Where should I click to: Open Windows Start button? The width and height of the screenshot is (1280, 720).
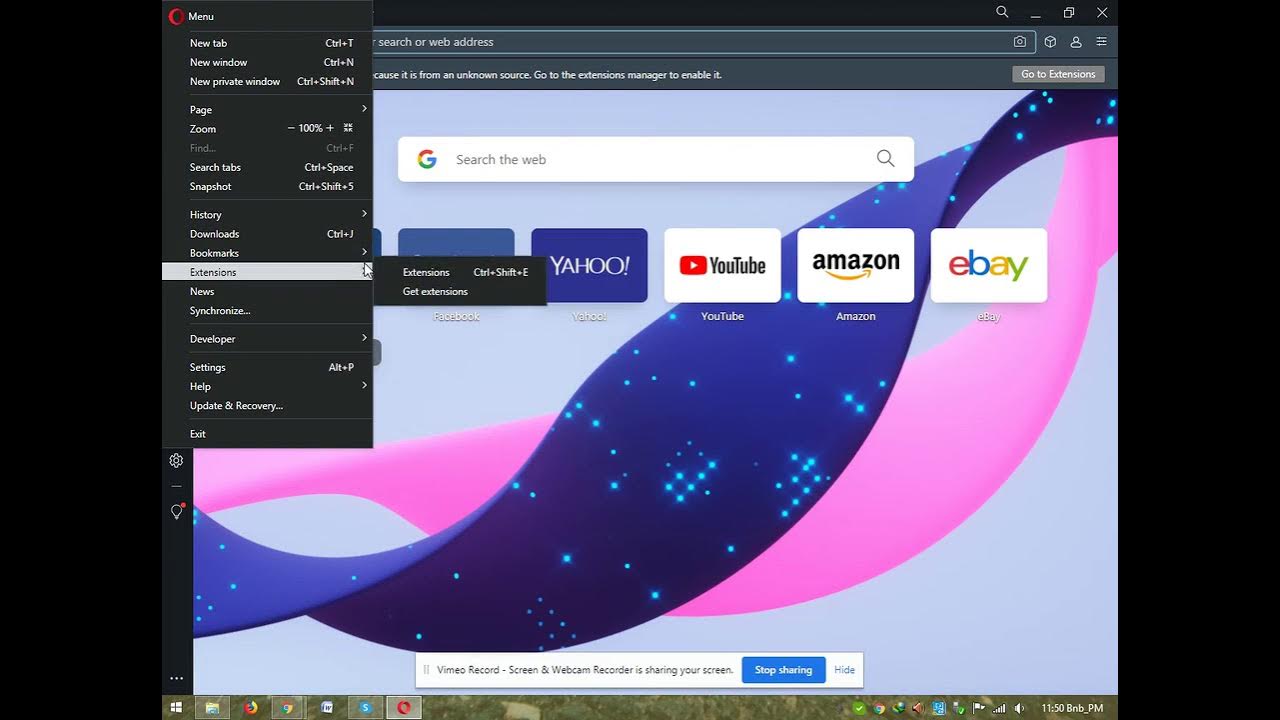(176, 708)
